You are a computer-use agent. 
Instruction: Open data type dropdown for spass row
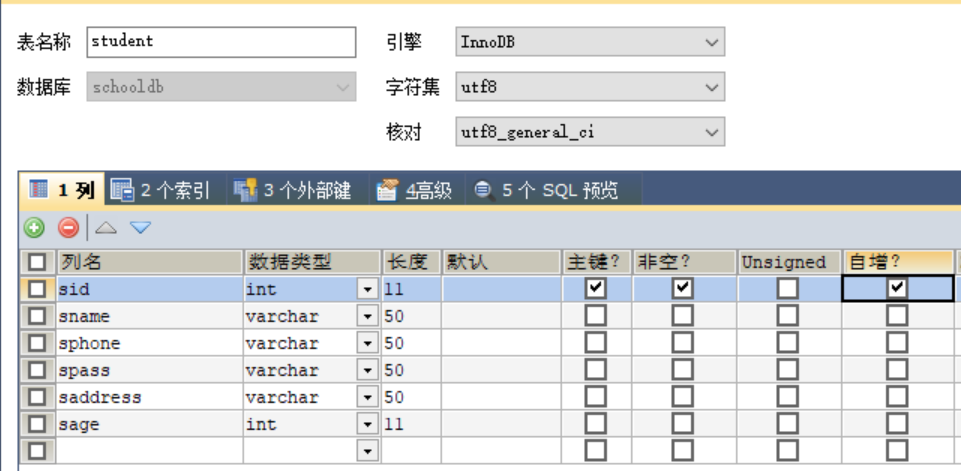[x=367, y=370]
